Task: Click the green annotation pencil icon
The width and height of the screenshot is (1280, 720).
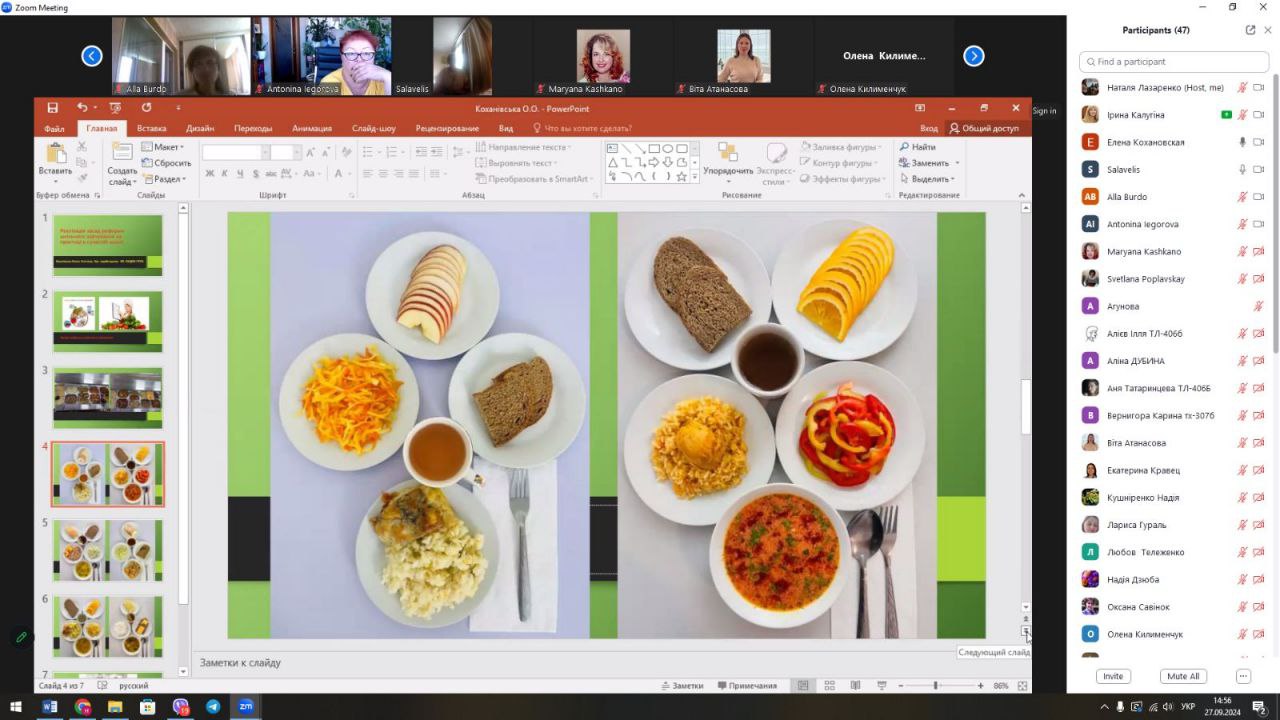Action: pos(20,637)
